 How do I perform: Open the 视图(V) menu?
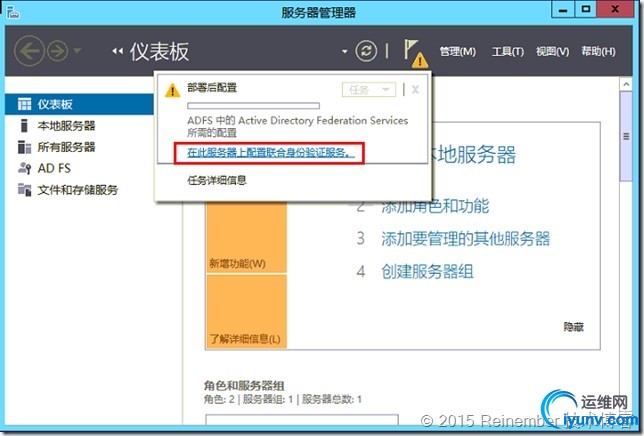pyautogui.click(x=552, y=51)
